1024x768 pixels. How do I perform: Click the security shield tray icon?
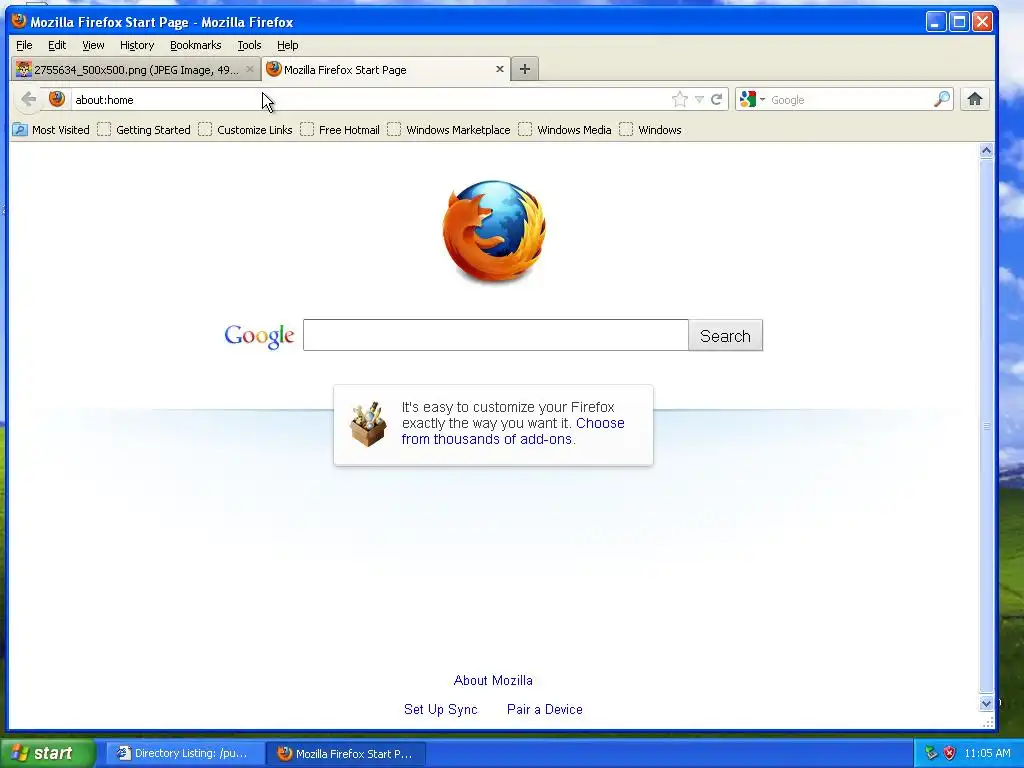pyautogui.click(x=950, y=753)
